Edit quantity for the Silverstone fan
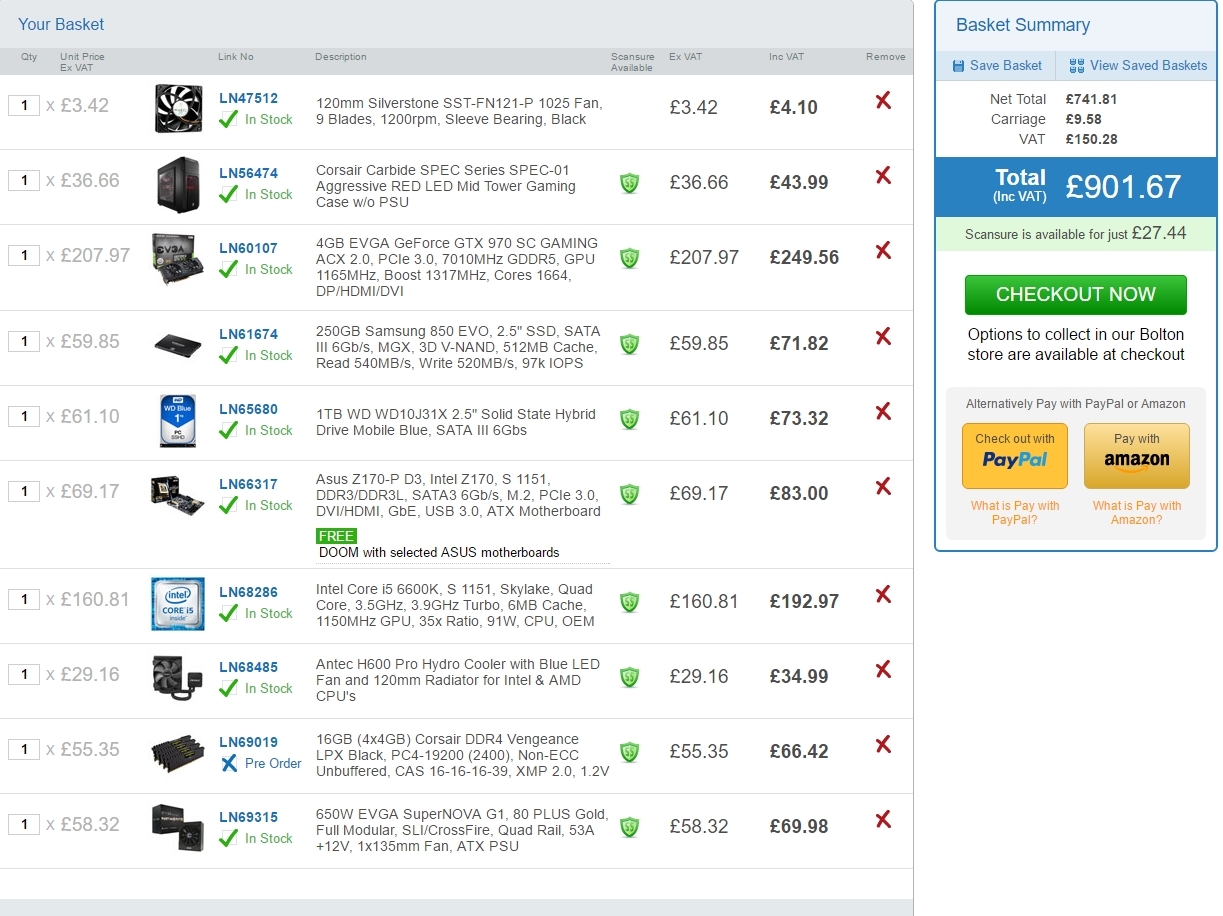This screenshot has width=1223, height=916. point(24,105)
